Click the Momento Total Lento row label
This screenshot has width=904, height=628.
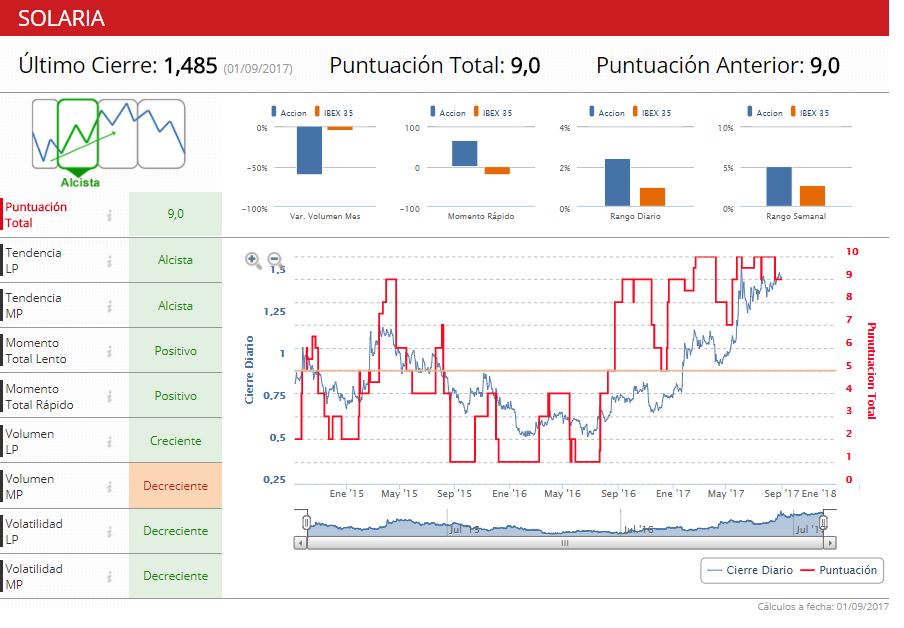point(36,351)
